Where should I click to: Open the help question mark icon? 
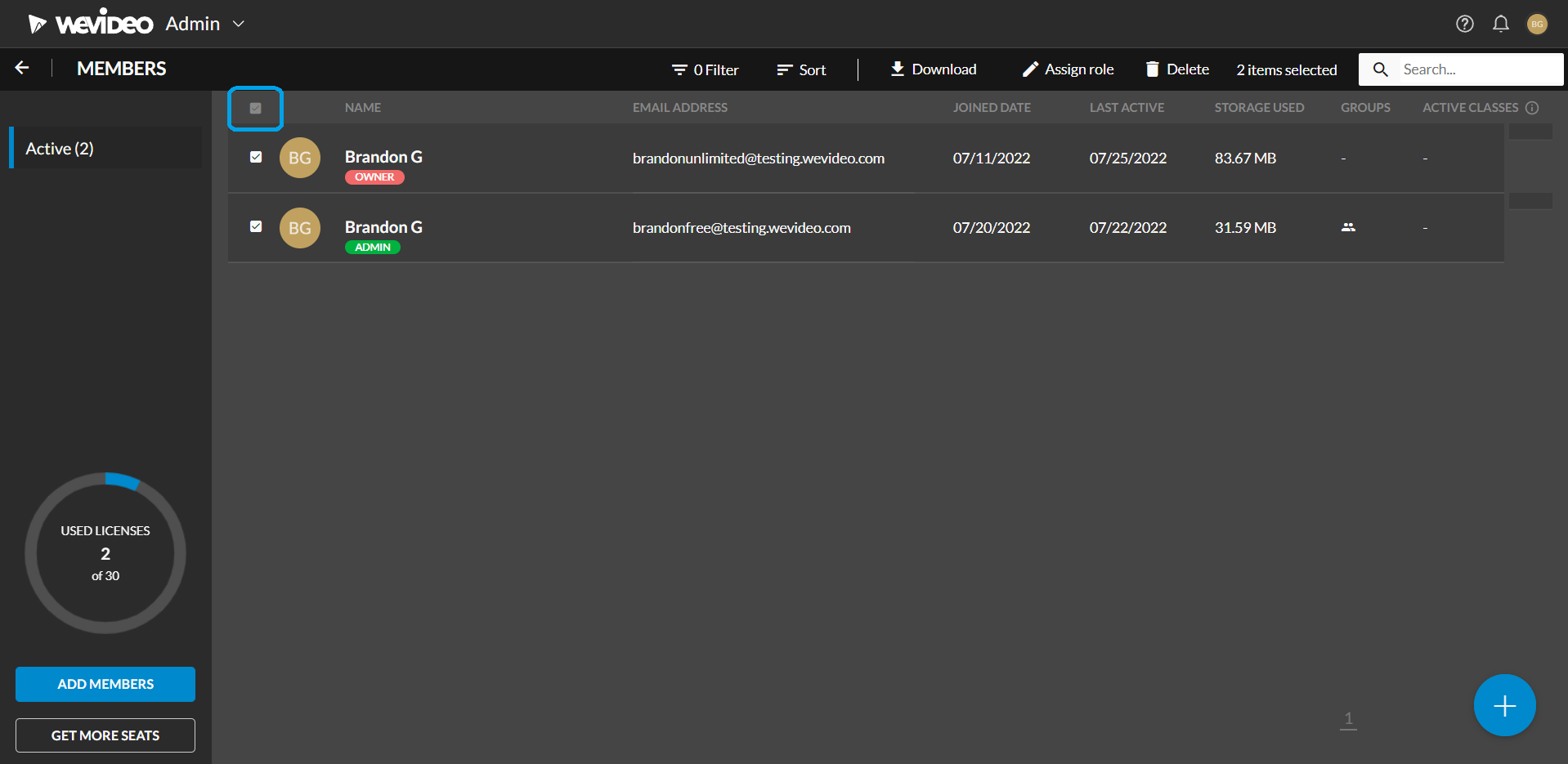coord(1465,24)
